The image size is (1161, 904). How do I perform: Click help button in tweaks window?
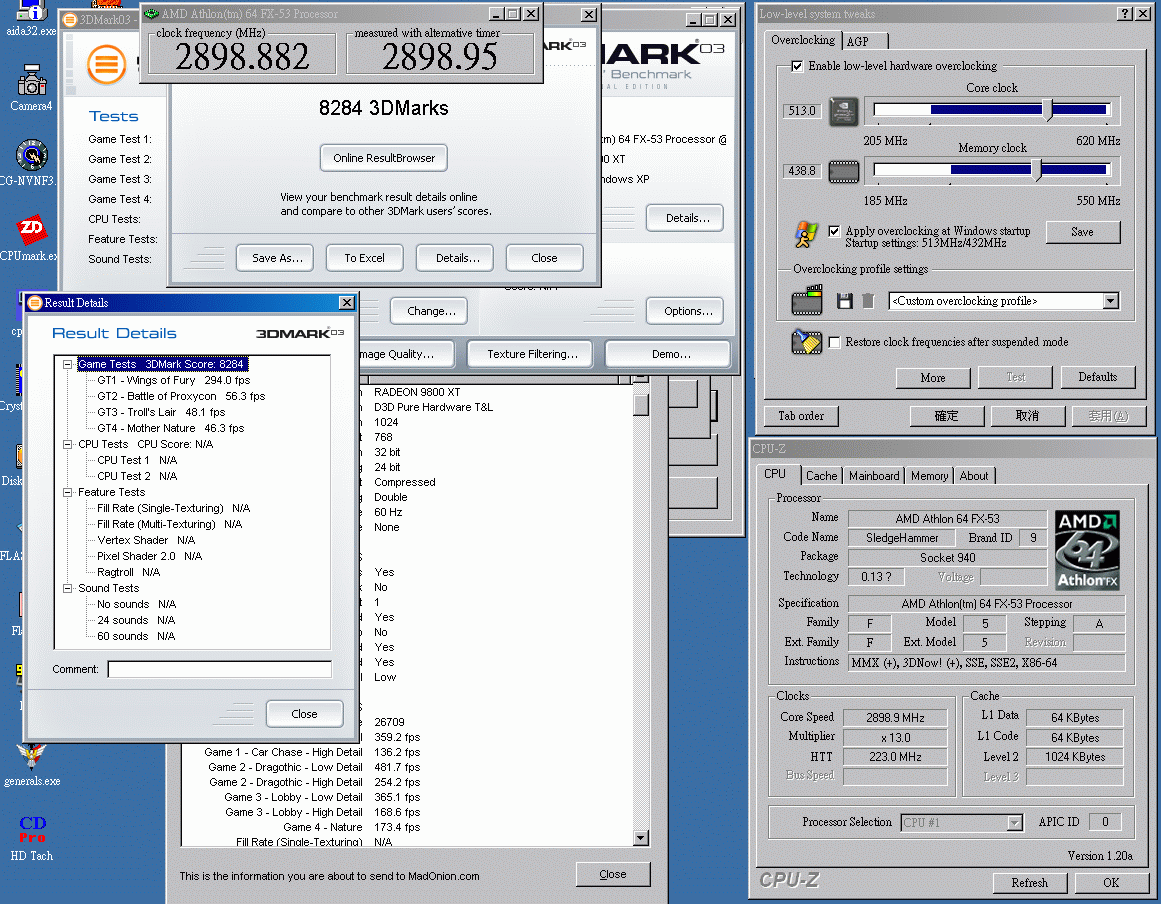coord(1124,13)
